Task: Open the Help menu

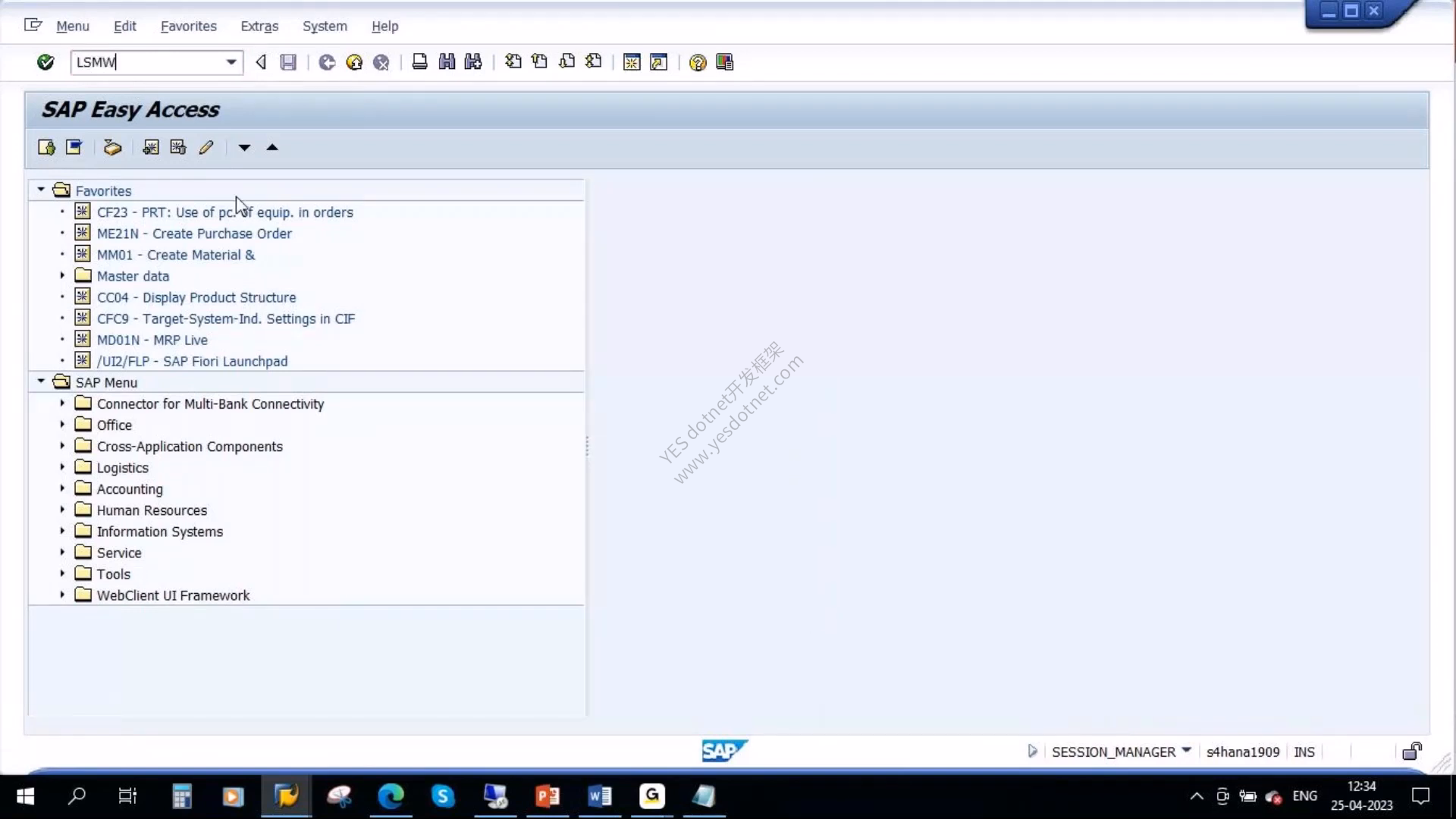Action: 385,26
